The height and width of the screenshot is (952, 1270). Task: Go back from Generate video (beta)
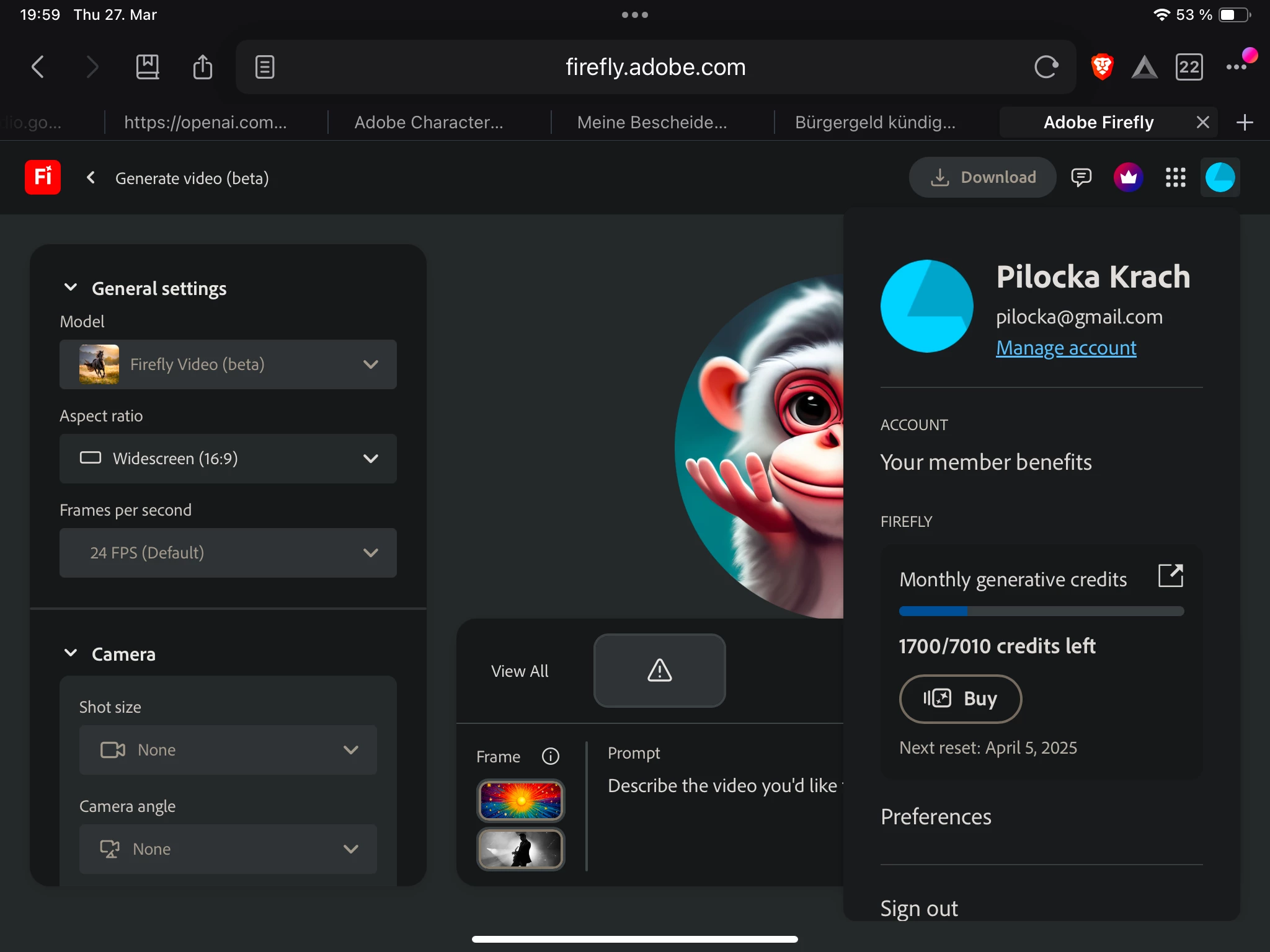(x=91, y=178)
